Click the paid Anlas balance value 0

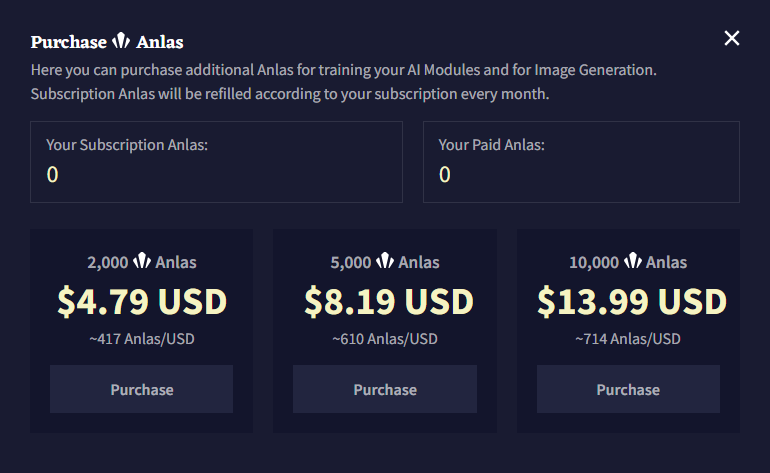click(445, 174)
